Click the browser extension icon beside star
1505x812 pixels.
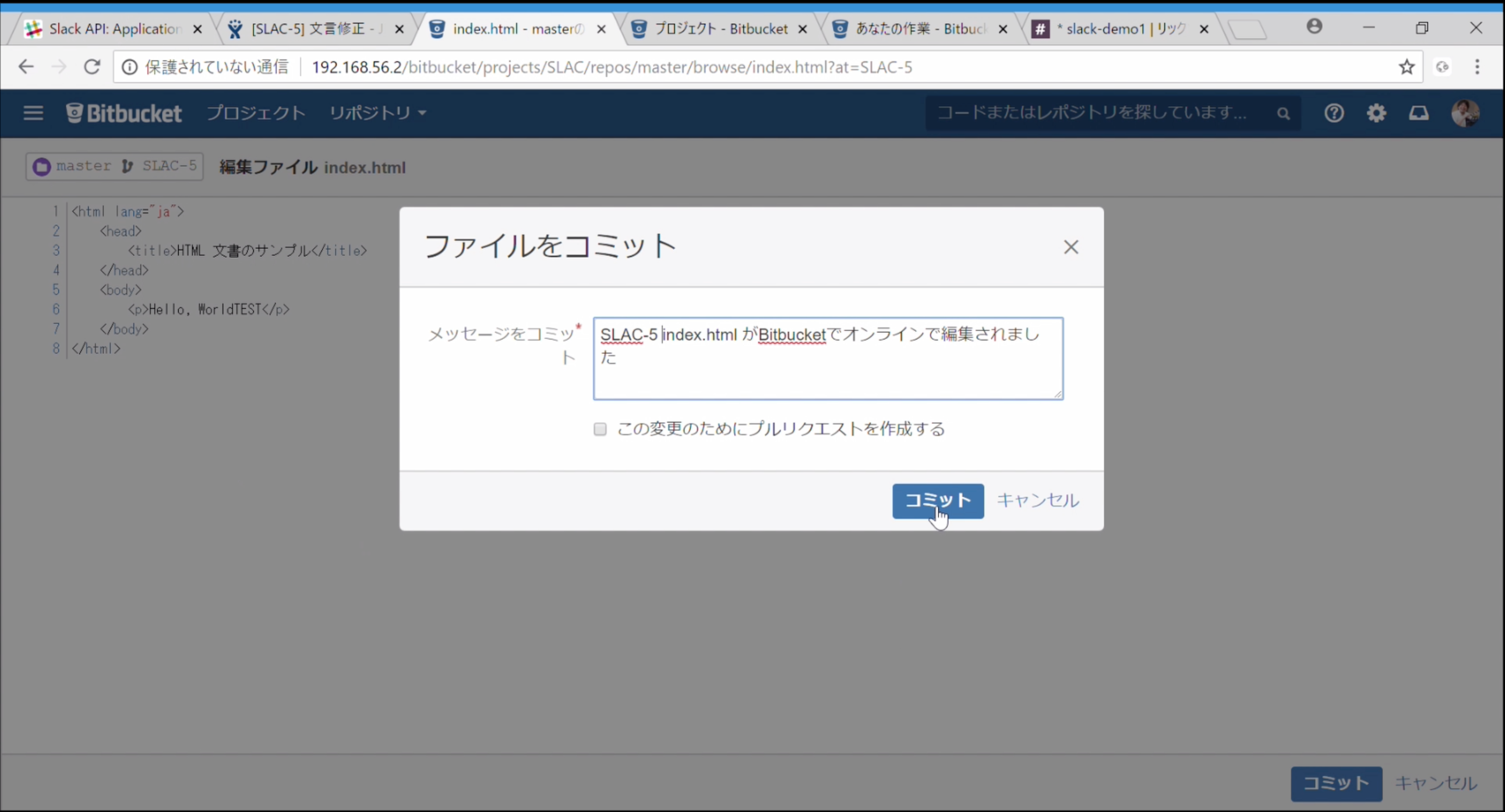click(1442, 67)
